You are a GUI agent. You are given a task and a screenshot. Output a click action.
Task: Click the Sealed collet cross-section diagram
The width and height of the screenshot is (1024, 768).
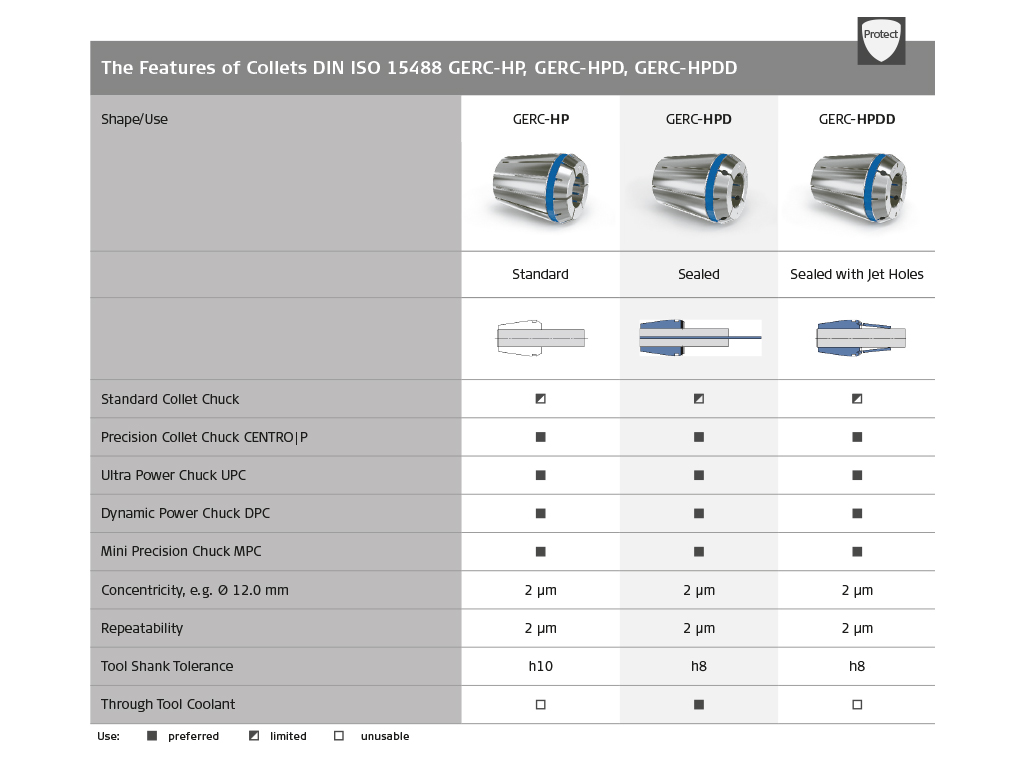[700, 338]
